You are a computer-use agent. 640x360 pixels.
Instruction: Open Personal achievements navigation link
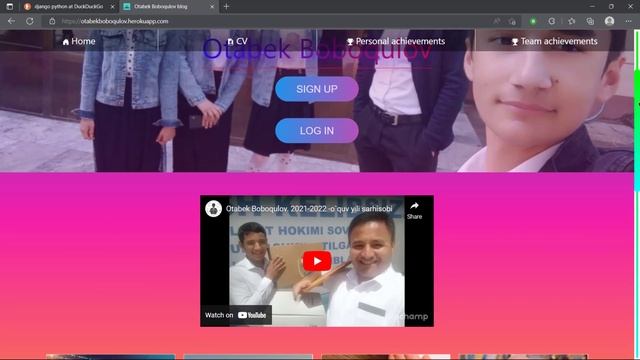pos(396,41)
